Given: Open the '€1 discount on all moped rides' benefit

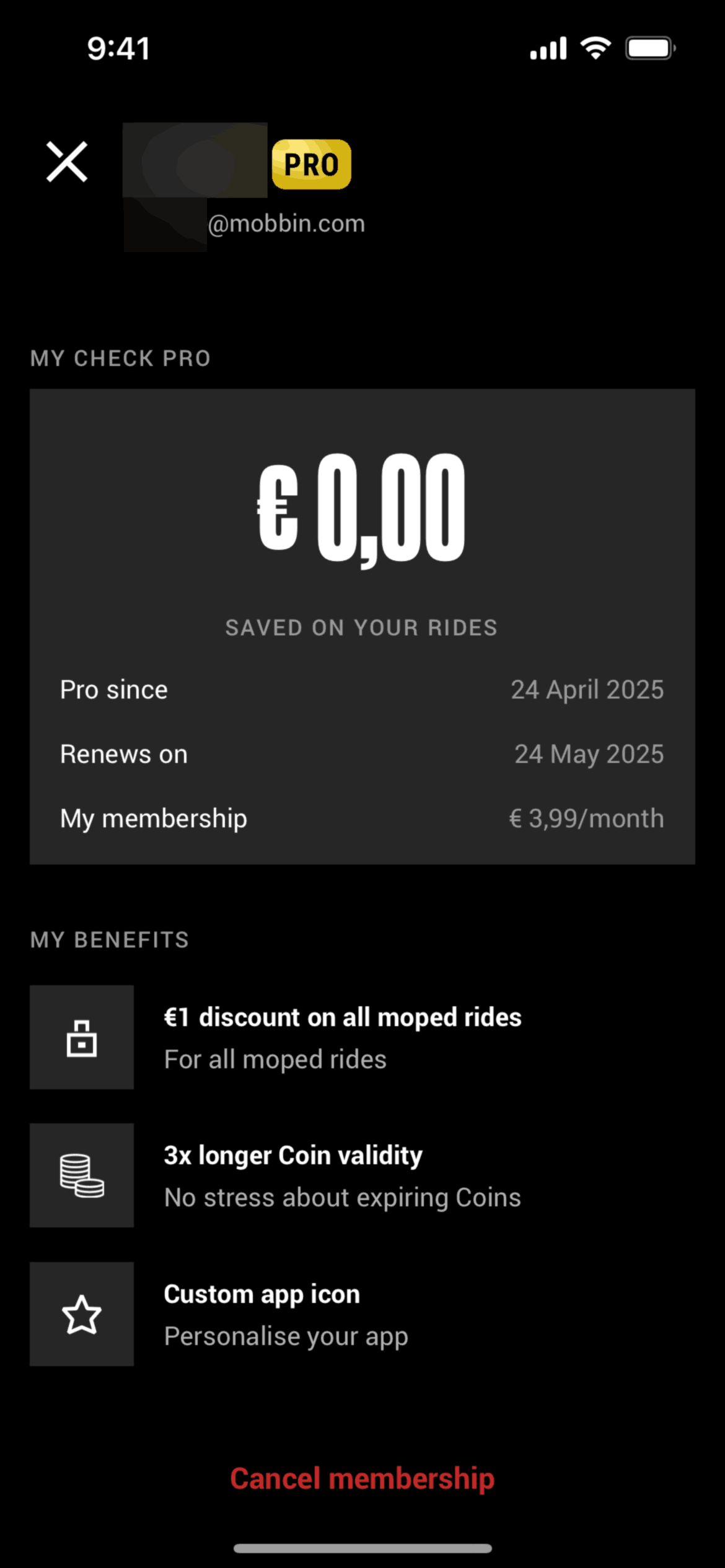Looking at the screenshot, I should (x=343, y=1017).
